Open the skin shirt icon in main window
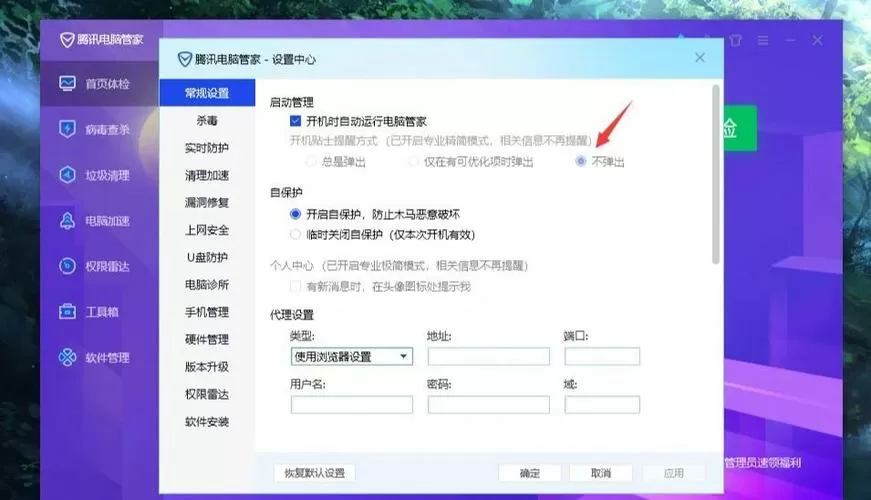 tap(735, 40)
